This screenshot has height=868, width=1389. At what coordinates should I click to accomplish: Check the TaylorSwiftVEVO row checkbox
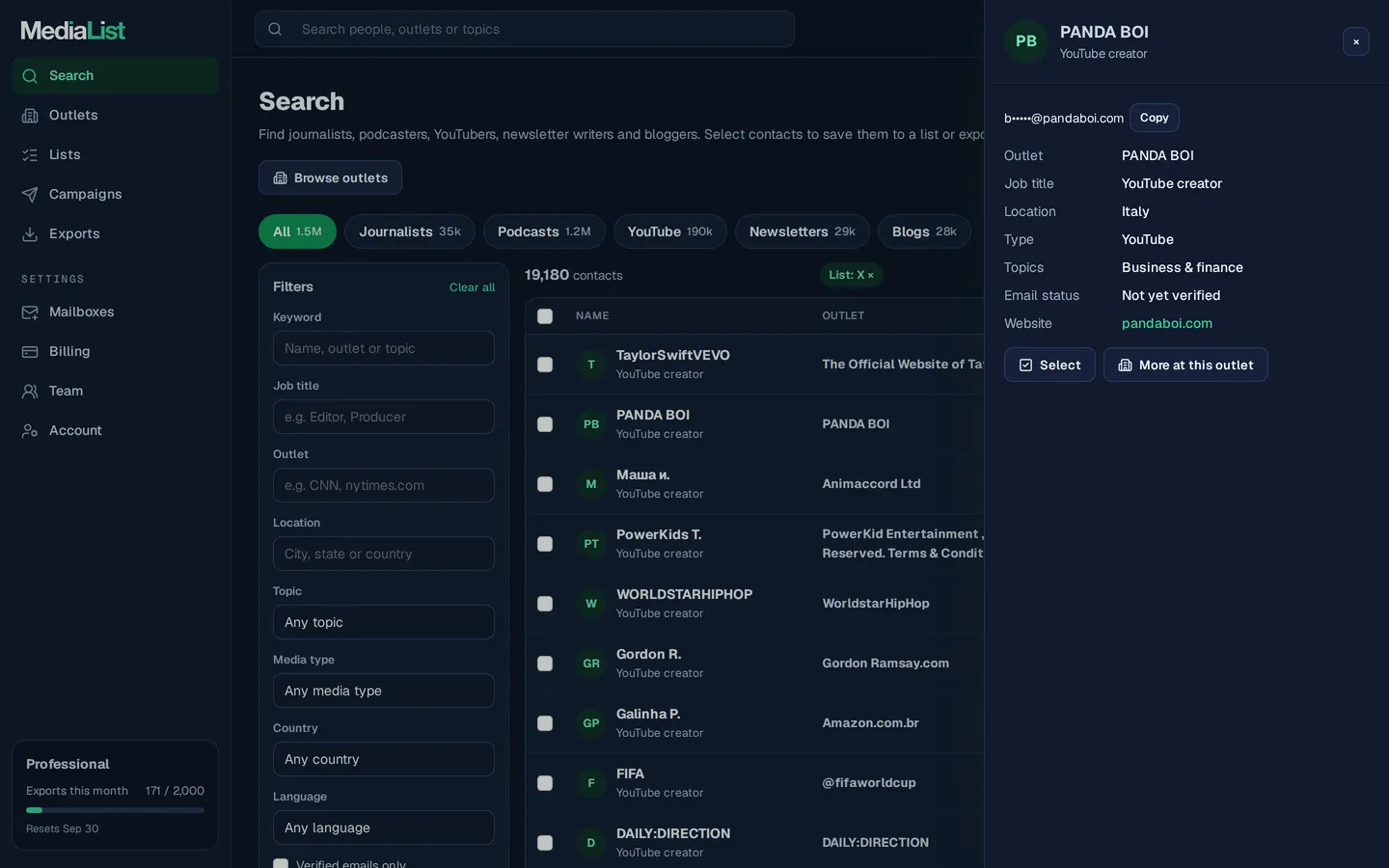click(545, 365)
